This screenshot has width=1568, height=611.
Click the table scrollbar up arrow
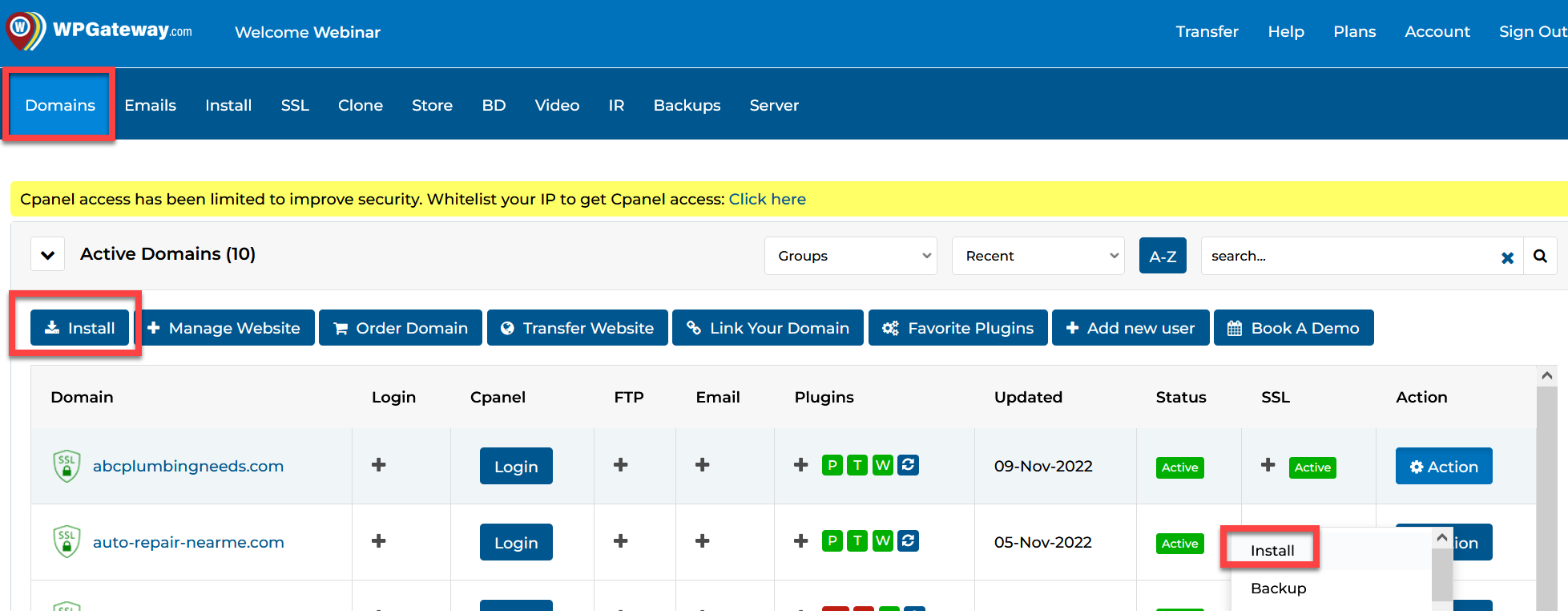coord(1546,376)
